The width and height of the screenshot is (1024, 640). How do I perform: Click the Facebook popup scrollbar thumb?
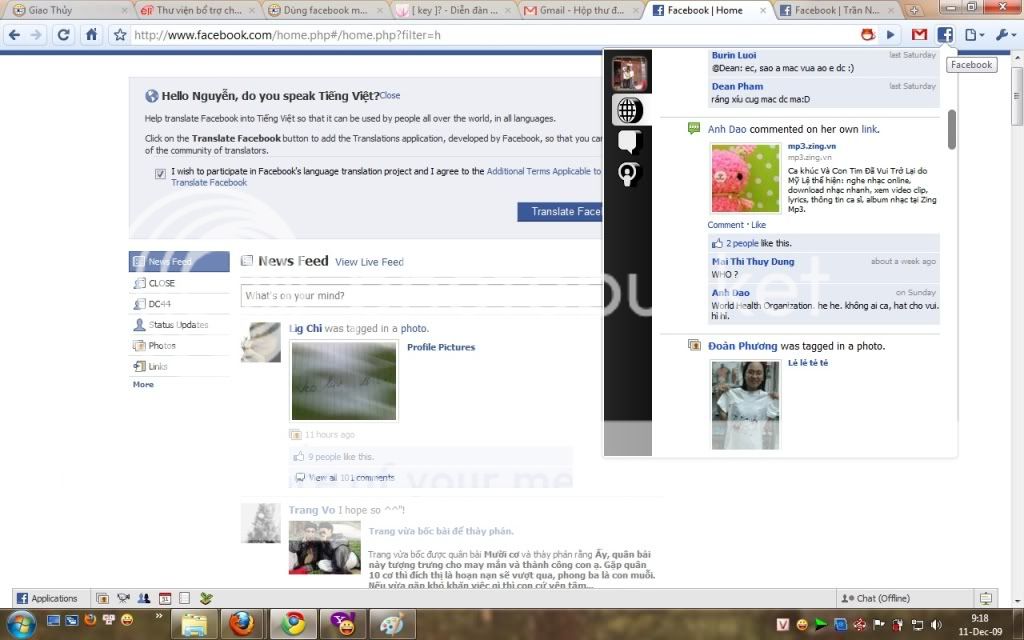[x=952, y=129]
